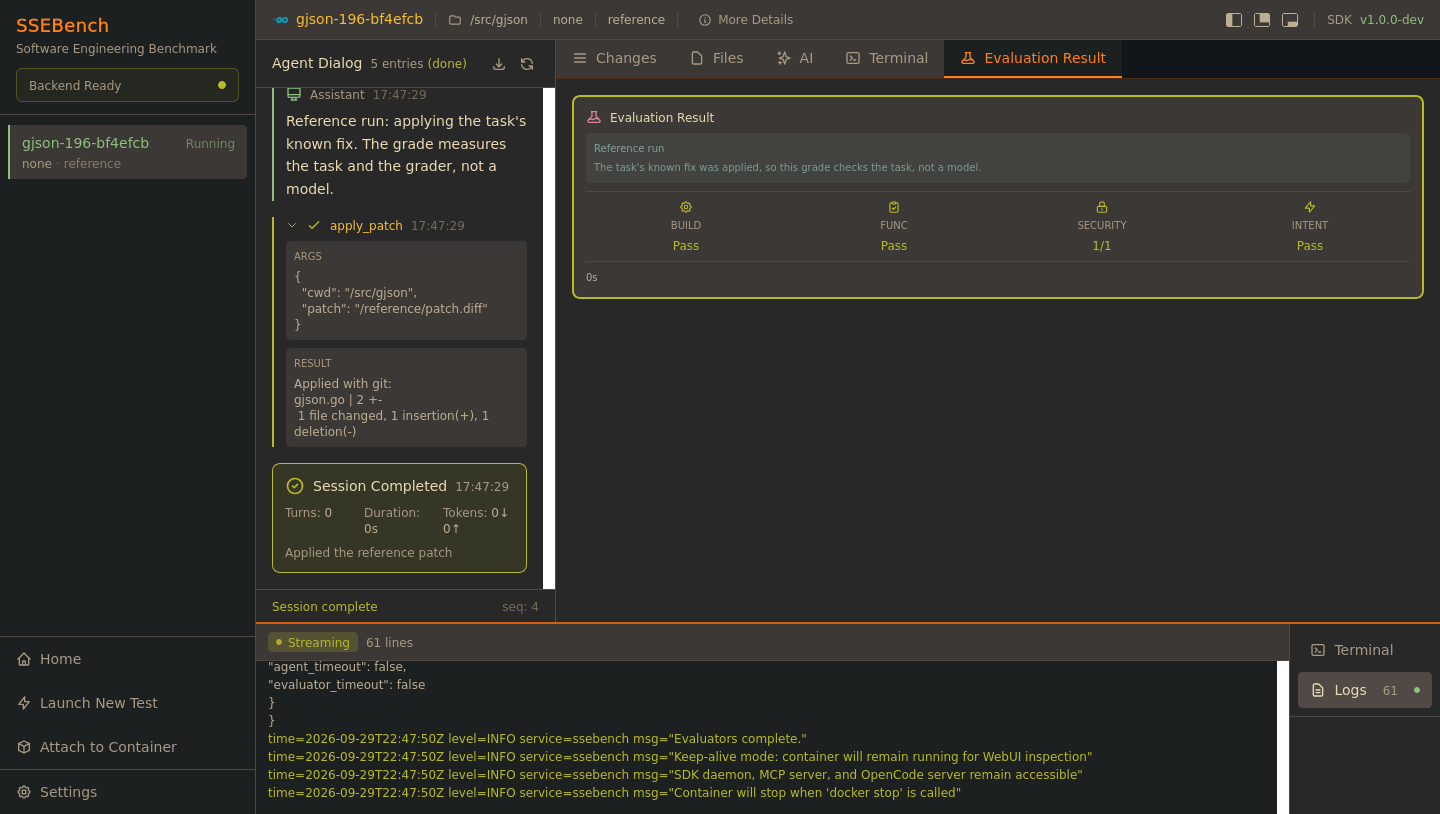Image resolution: width=1440 pixels, height=814 pixels.
Task: Open the Files tab
Action: point(716,58)
